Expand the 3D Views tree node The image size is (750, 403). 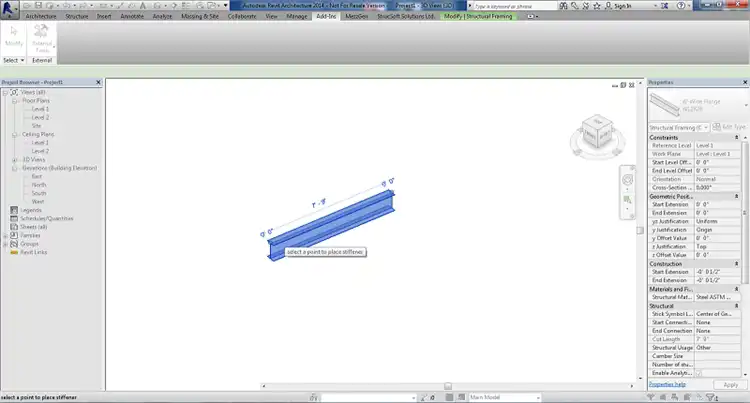click(14, 160)
